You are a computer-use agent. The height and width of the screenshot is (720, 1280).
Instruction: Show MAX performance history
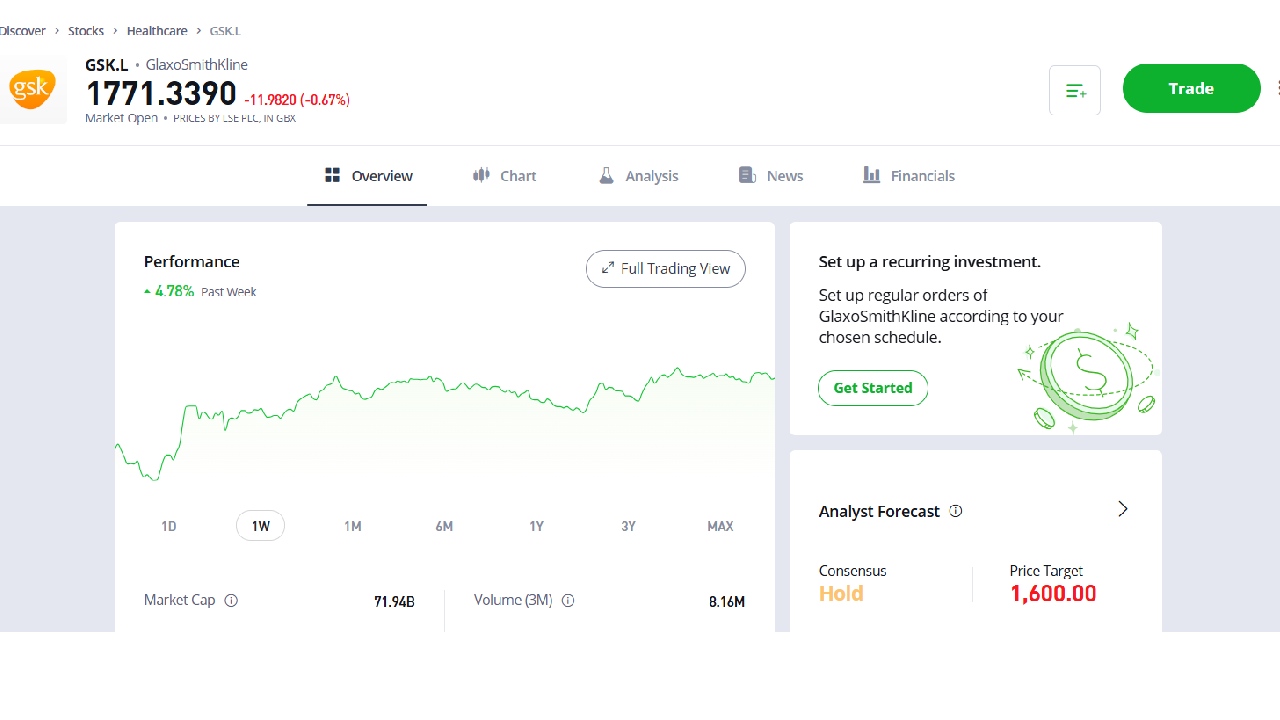pyautogui.click(x=720, y=526)
